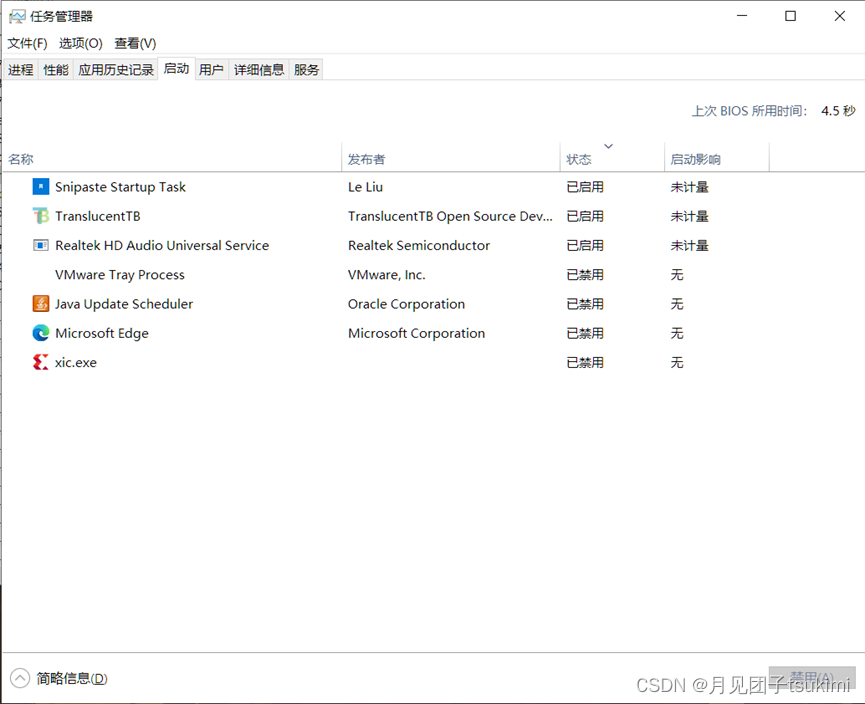The width and height of the screenshot is (865, 704).
Task: Select the TranslucentTB row name
Action: click(98, 216)
